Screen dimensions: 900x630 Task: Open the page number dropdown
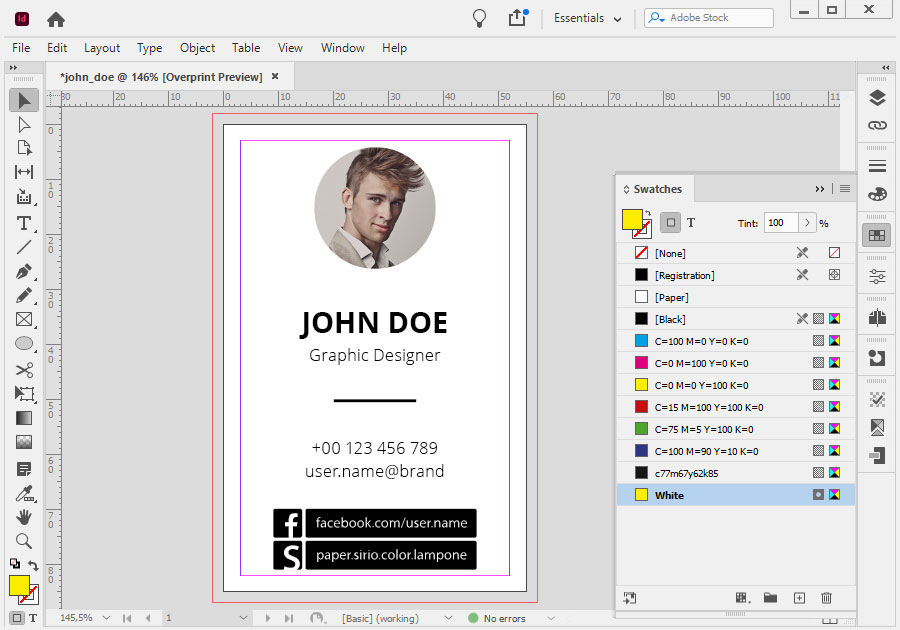coord(243,618)
